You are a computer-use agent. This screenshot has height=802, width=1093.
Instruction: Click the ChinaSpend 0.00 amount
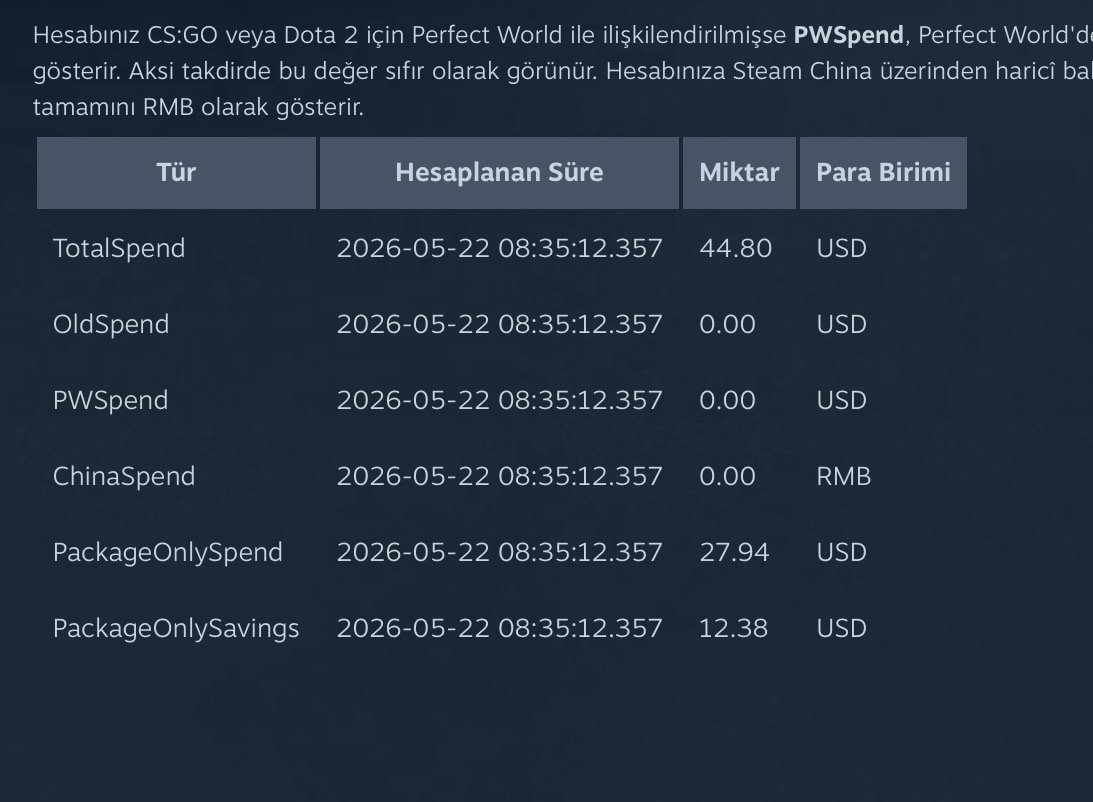(727, 477)
